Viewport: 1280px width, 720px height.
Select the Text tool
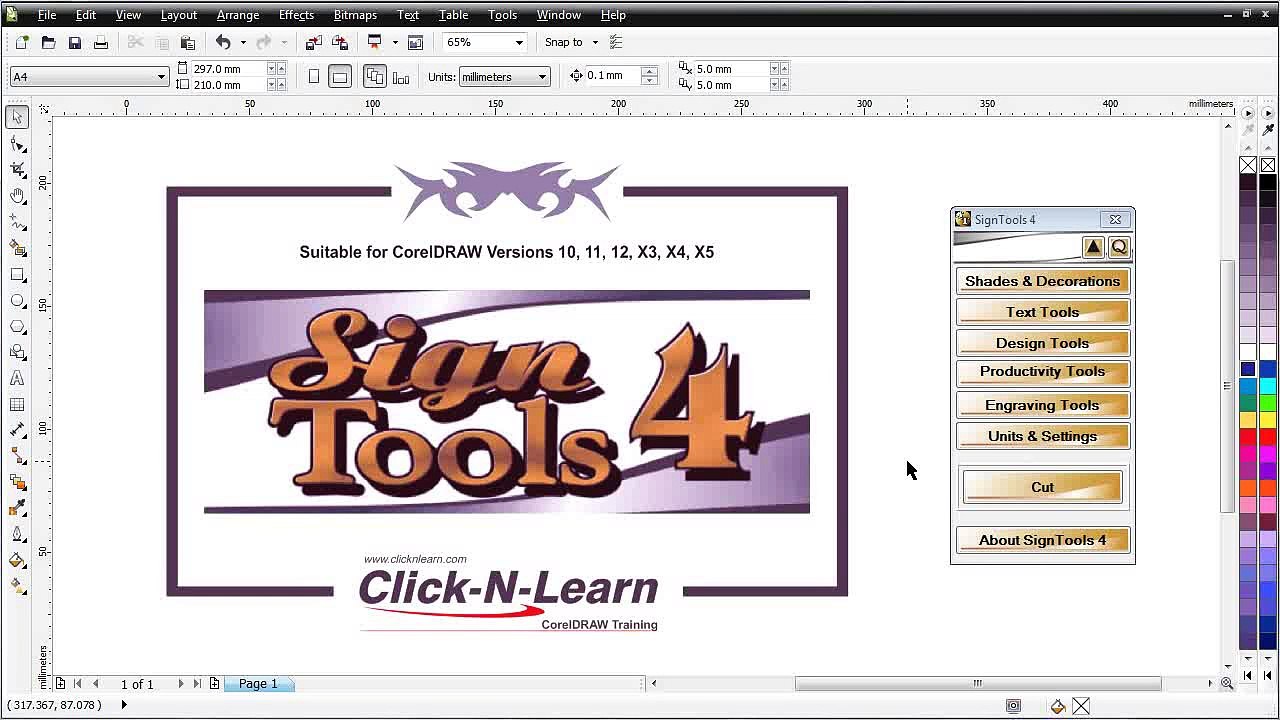coord(17,378)
